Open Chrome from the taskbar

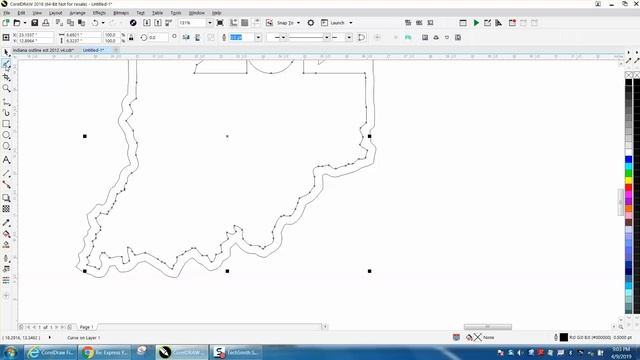pyautogui.click(x=104, y=352)
